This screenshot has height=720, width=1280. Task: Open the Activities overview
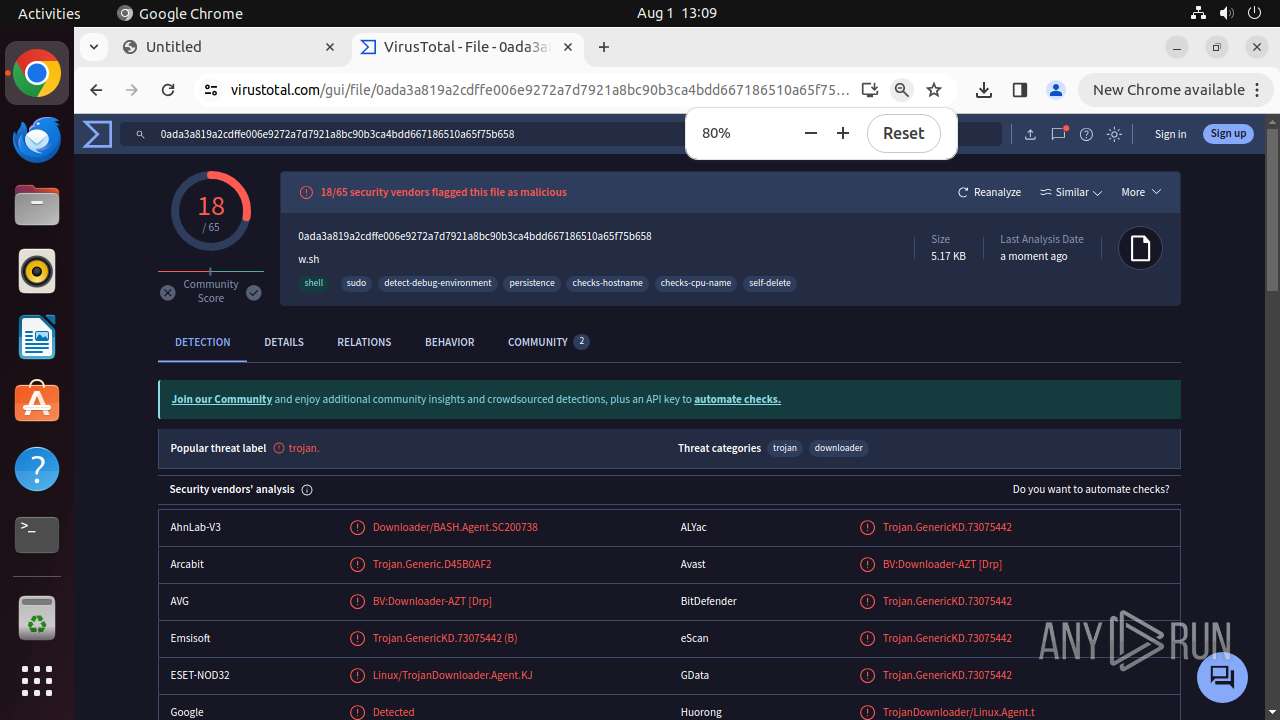coord(49,14)
